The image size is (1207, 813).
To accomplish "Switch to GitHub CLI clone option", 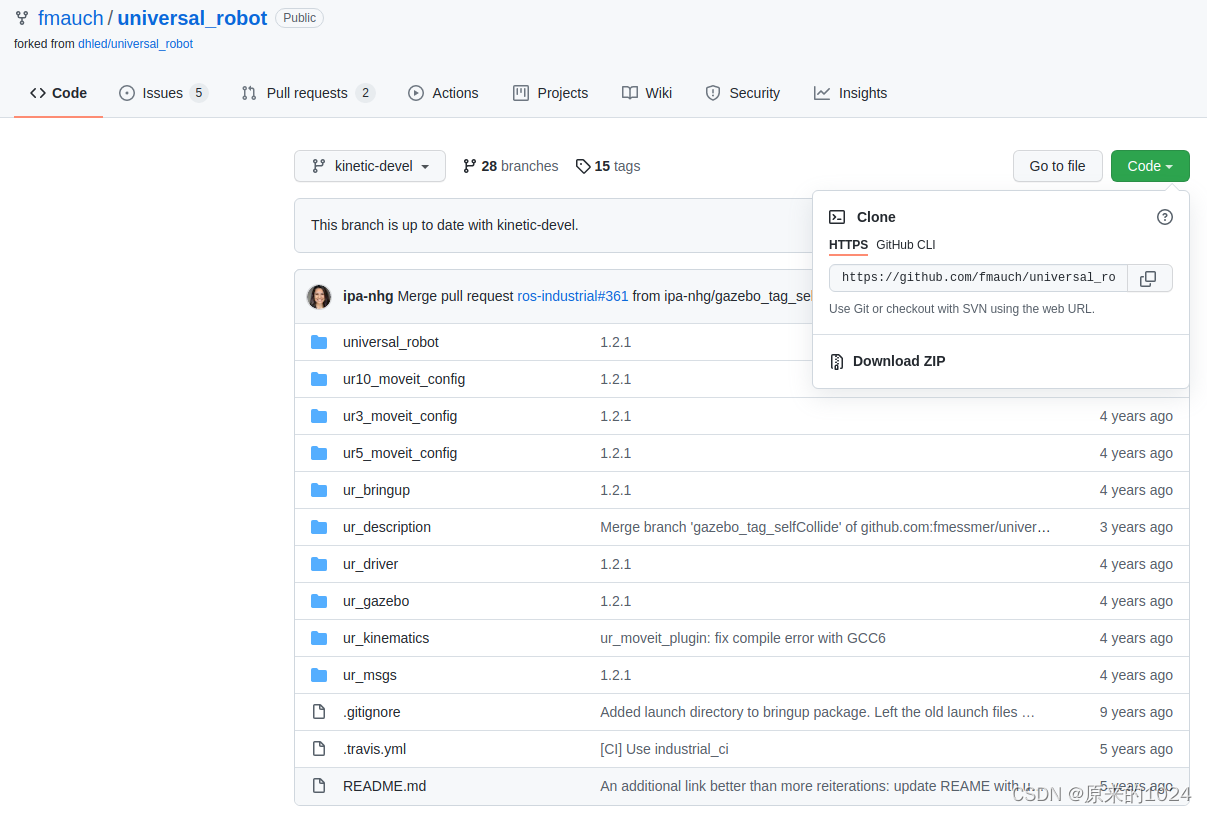I will click(x=906, y=245).
